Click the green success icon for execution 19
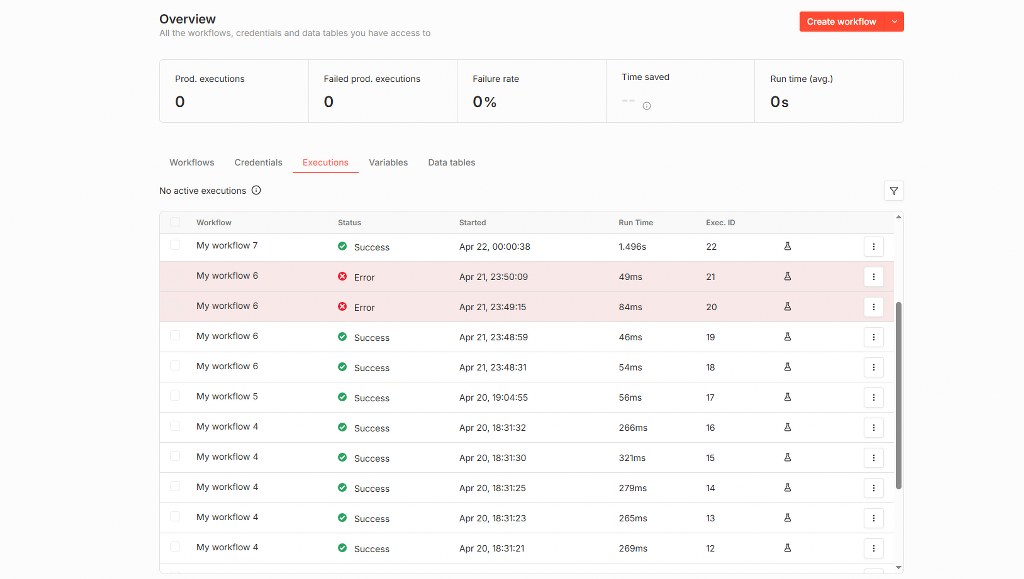This screenshot has height=579, width=1024. tap(342, 337)
